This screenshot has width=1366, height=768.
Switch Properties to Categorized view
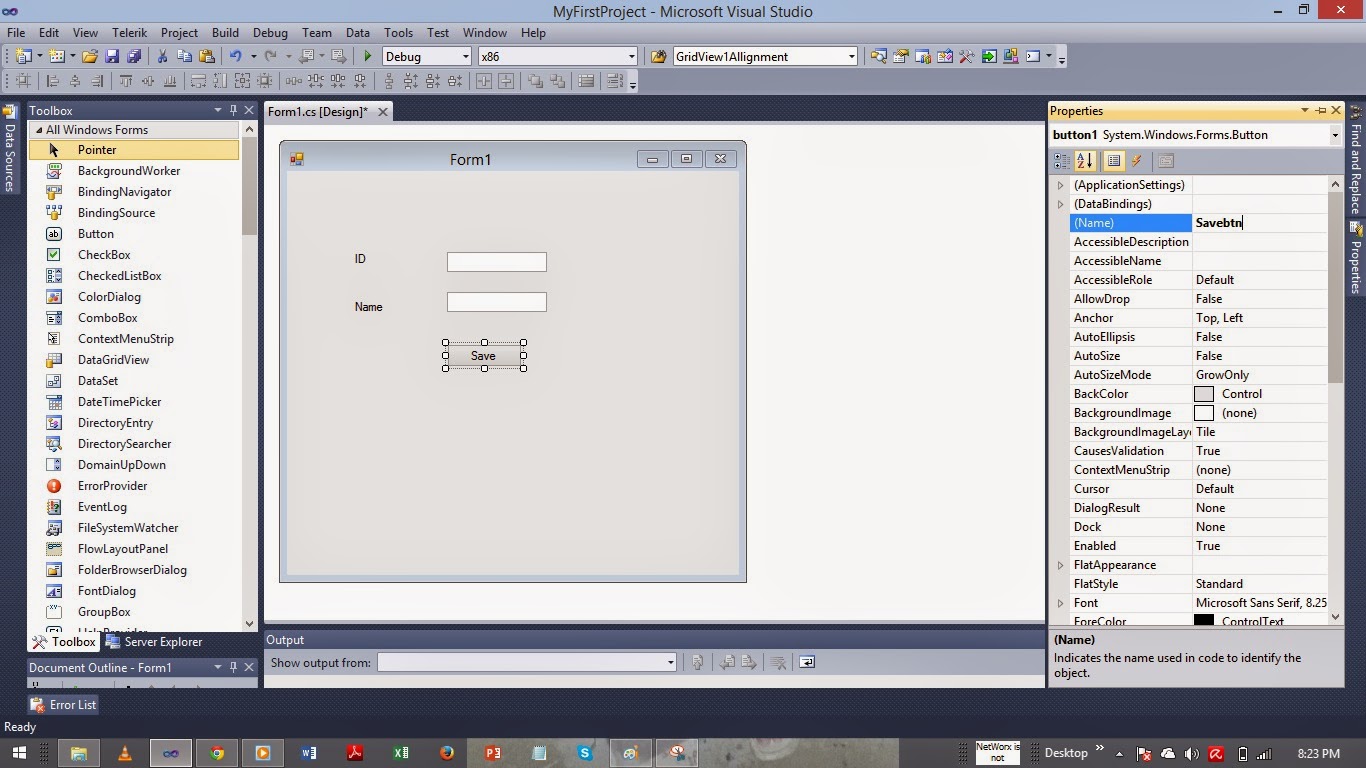pyautogui.click(x=1063, y=161)
